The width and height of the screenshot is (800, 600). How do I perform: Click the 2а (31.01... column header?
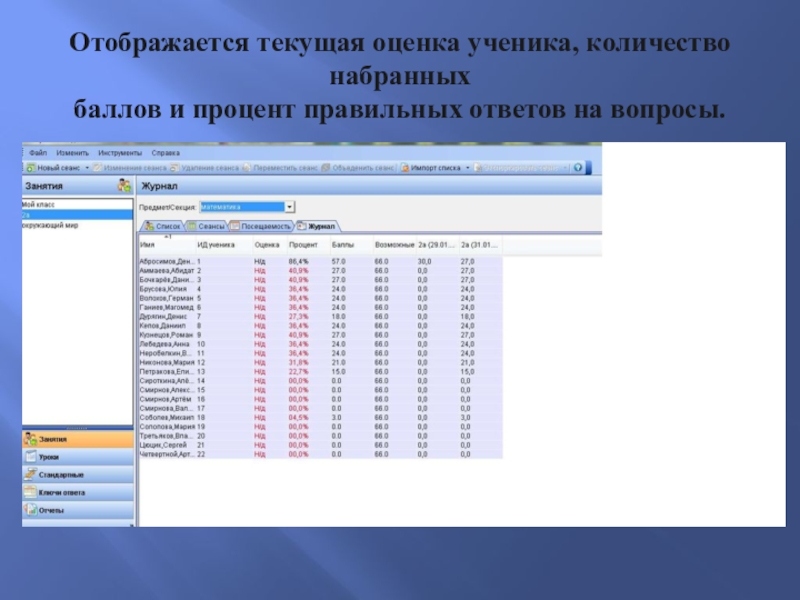480,245
